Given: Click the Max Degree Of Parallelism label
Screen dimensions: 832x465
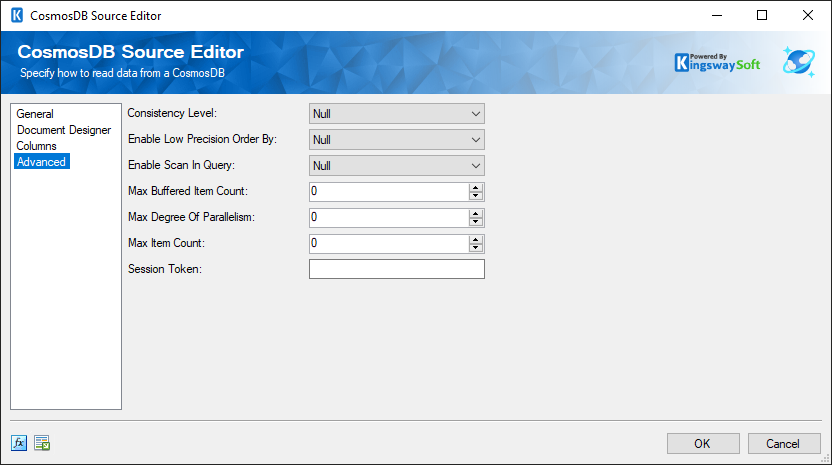Looking at the screenshot, I should click(192, 217).
